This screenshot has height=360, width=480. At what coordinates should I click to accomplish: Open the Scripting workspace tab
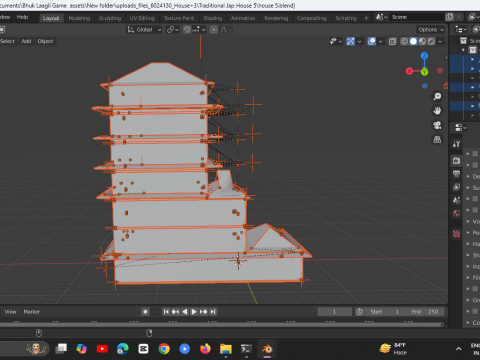(346, 18)
